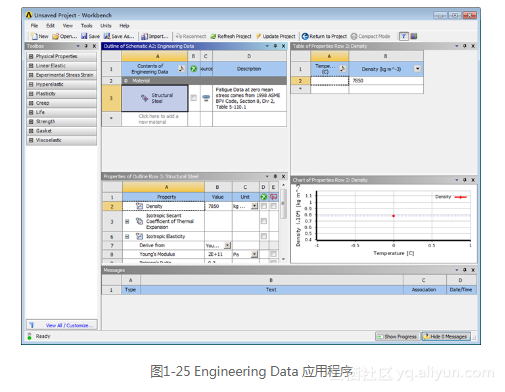Open the Young's Modulus unit dropdown

[254, 254]
